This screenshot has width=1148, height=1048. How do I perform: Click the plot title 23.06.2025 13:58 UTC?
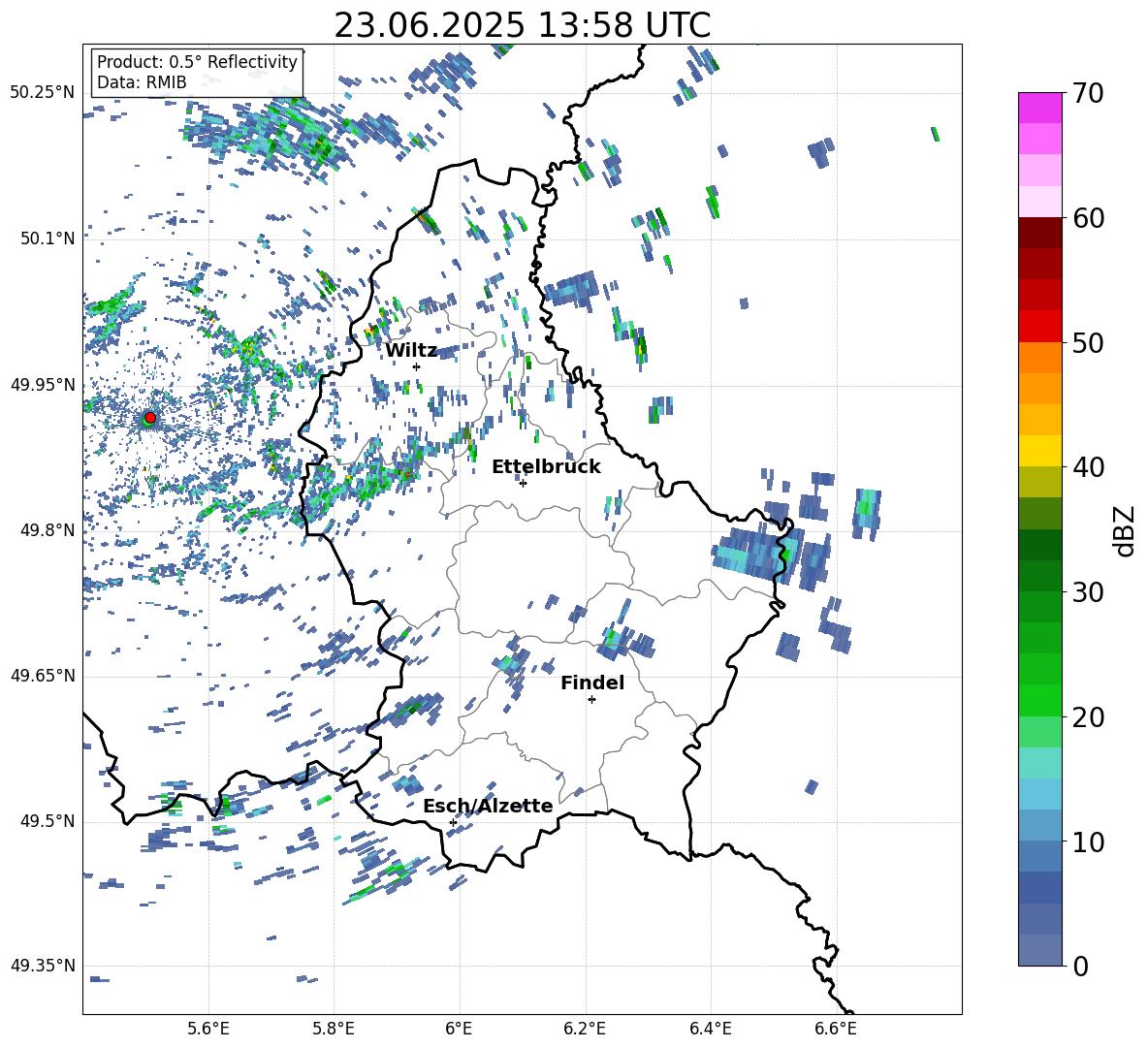click(x=522, y=25)
